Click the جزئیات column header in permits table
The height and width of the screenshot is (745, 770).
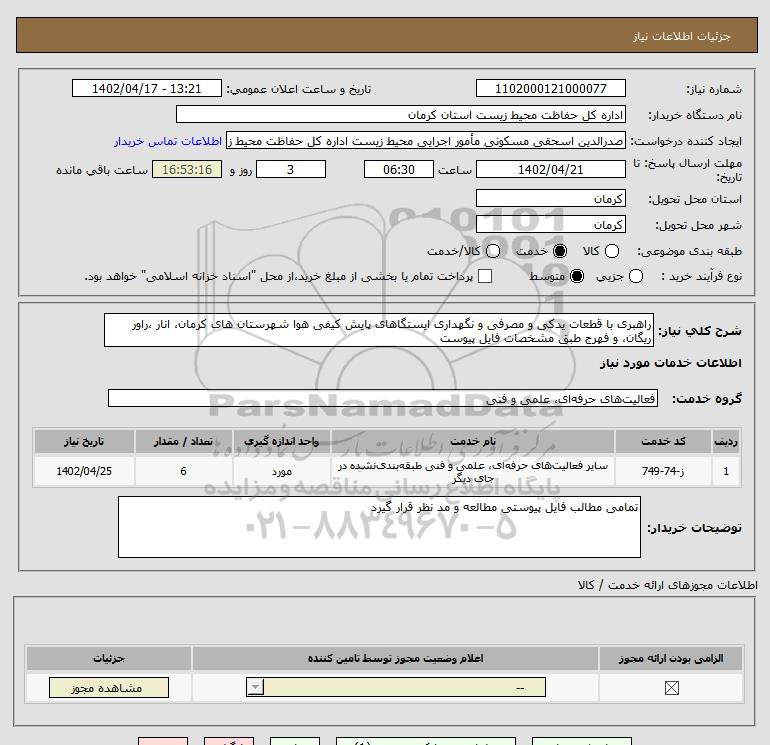[x=109, y=658]
